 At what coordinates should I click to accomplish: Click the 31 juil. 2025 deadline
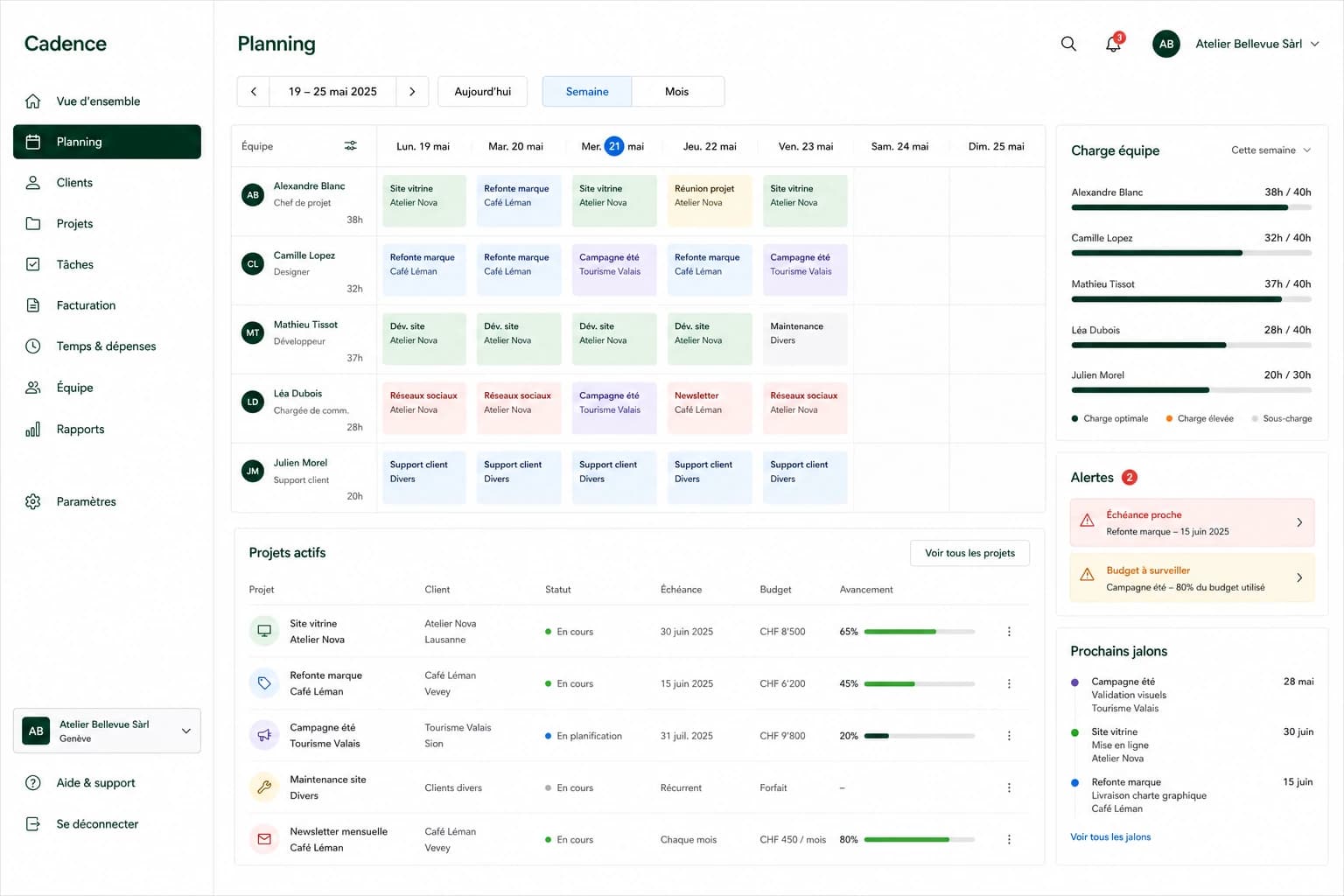click(687, 736)
